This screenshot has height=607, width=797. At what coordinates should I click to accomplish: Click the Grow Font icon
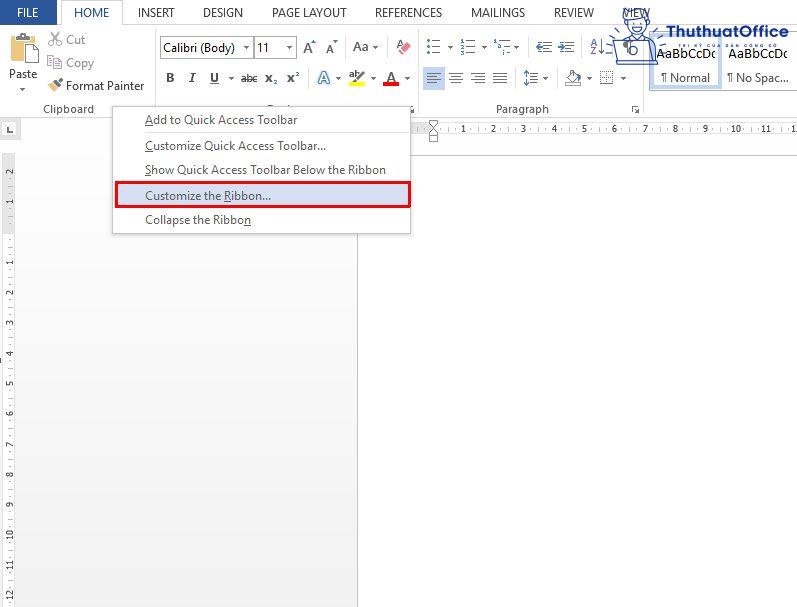(309, 48)
